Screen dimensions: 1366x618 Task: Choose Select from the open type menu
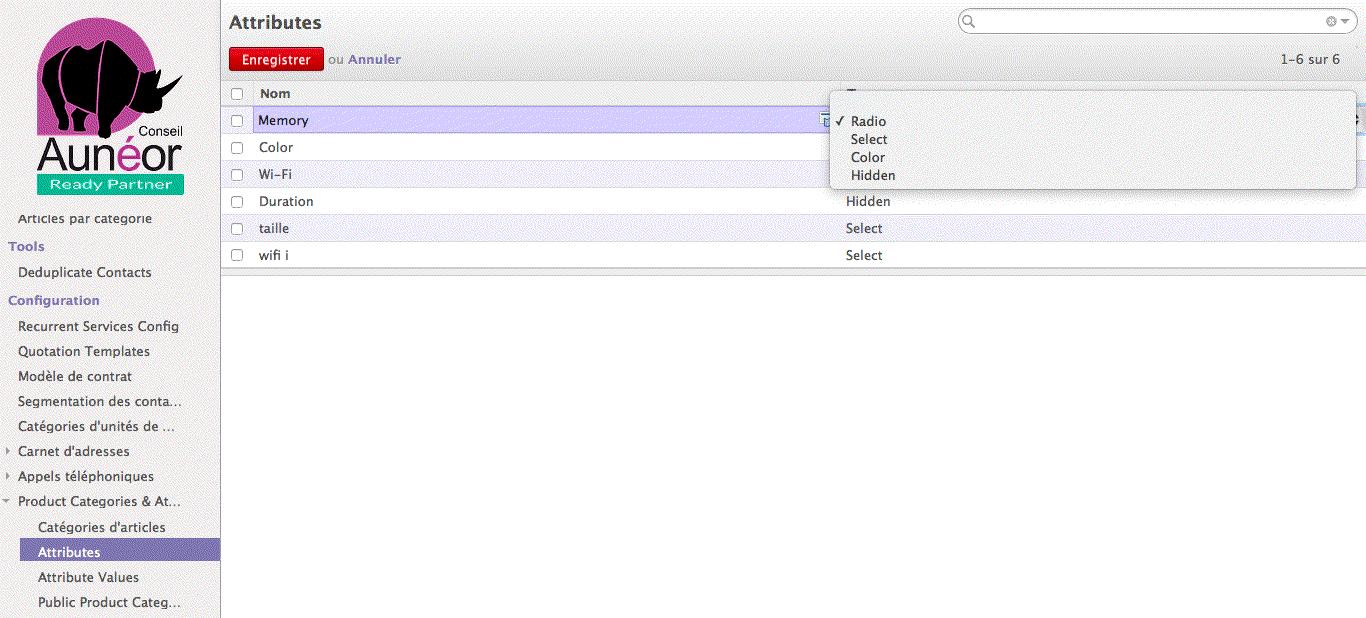click(868, 139)
